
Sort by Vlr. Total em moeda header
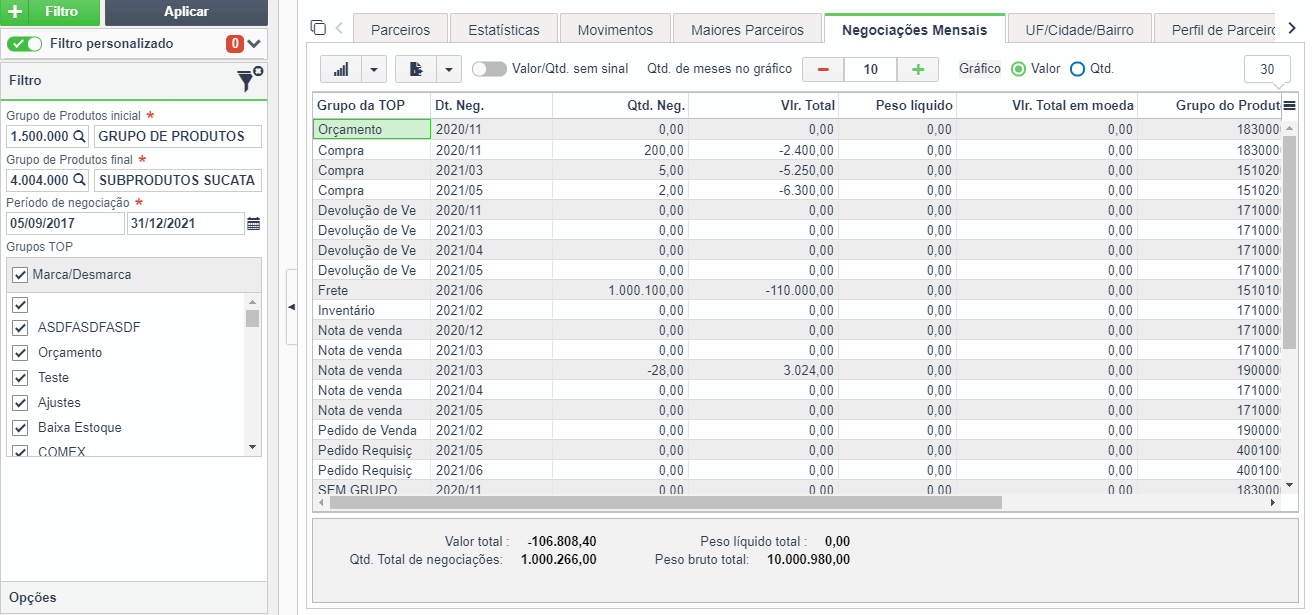(x=1047, y=105)
